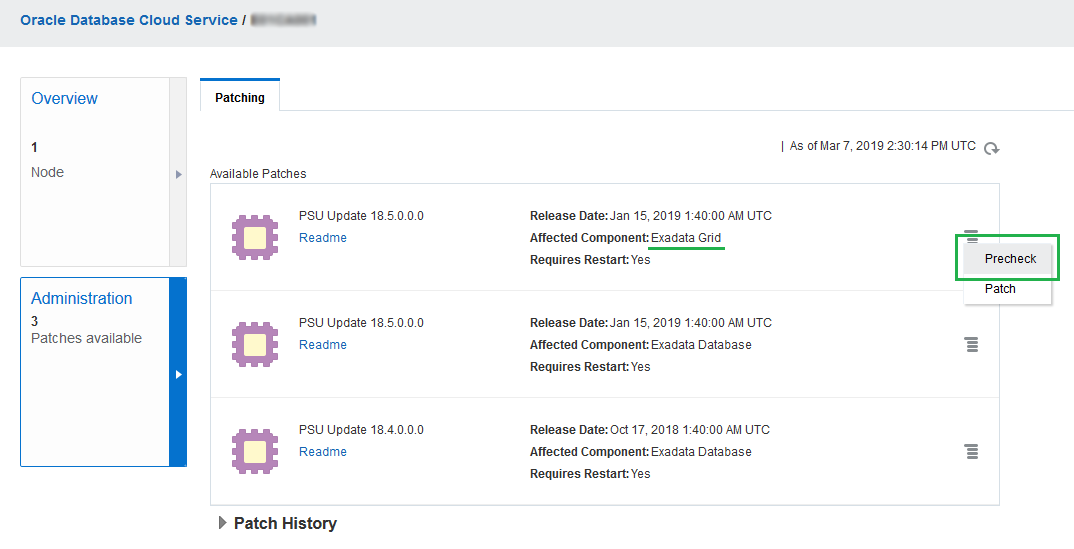The height and width of the screenshot is (549, 1074).
Task: Choose Patch from the actions menu
Action: tap(1000, 289)
